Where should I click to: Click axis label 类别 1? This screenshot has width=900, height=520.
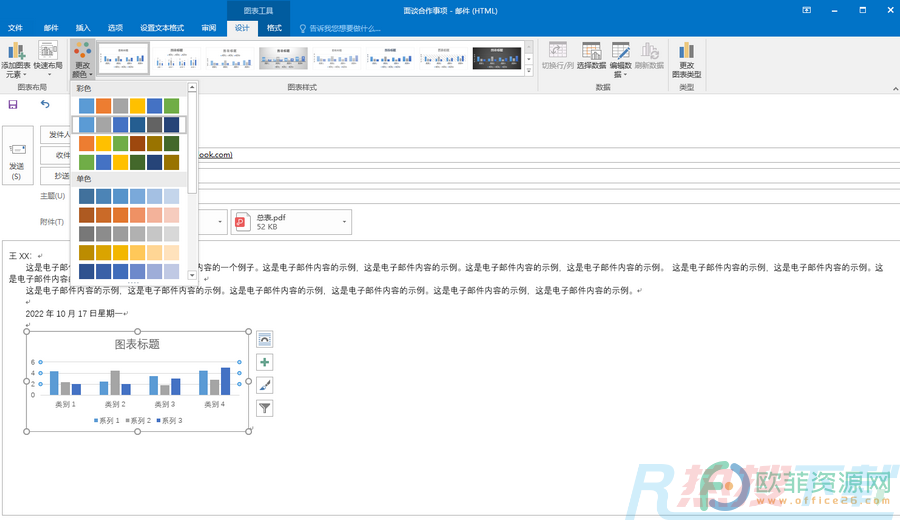65,405
